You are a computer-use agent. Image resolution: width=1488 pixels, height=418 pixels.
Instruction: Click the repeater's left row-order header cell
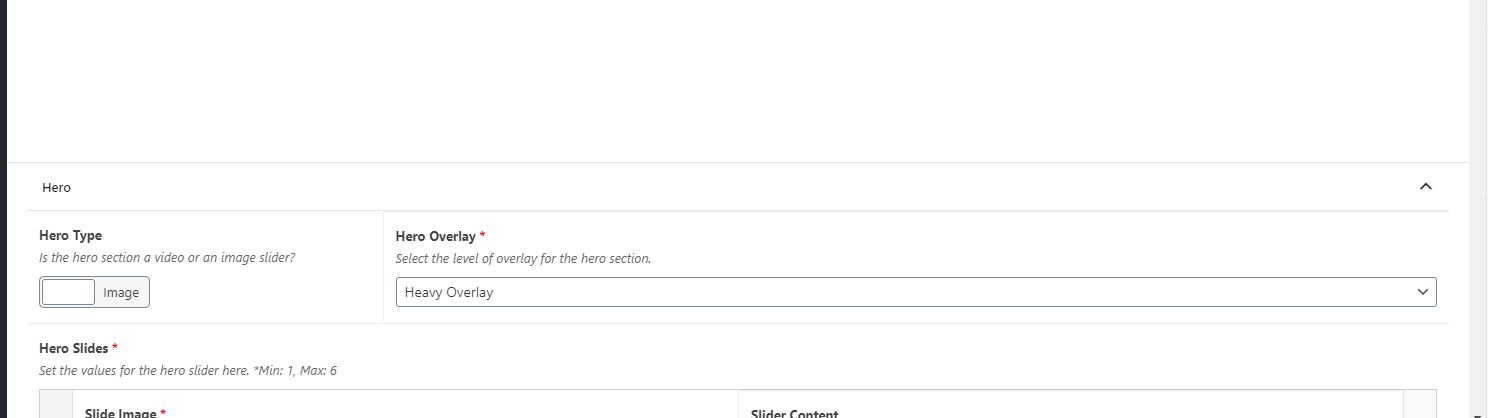pos(56,406)
